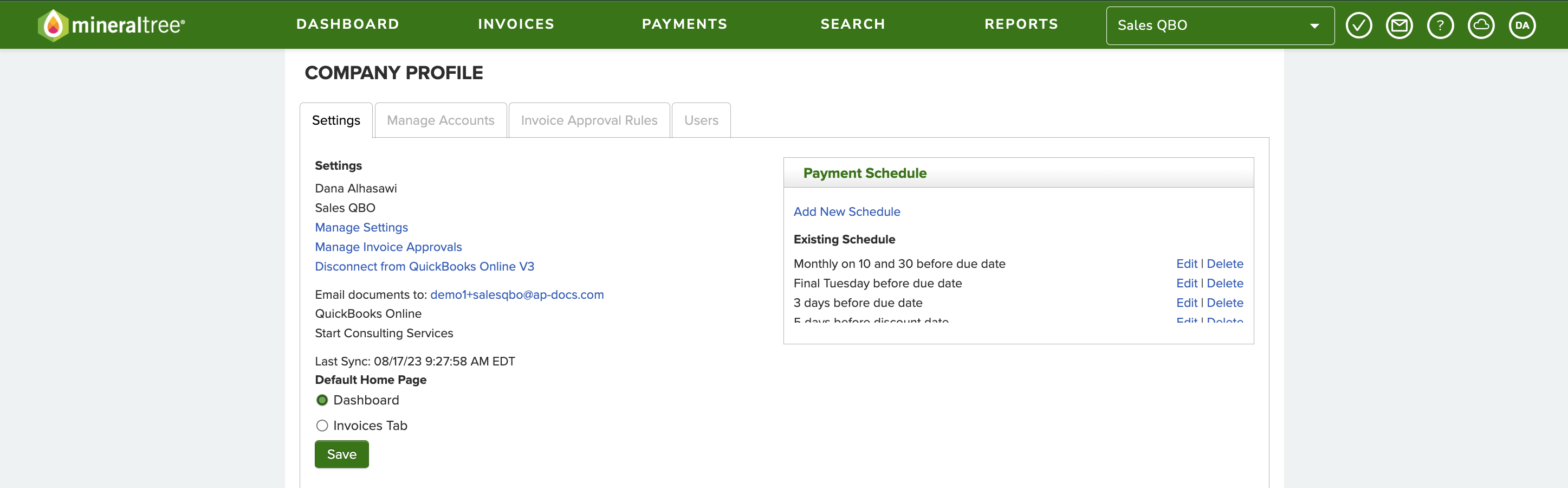
Task: Open the envelope inbox icon
Action: [1399, 25]
